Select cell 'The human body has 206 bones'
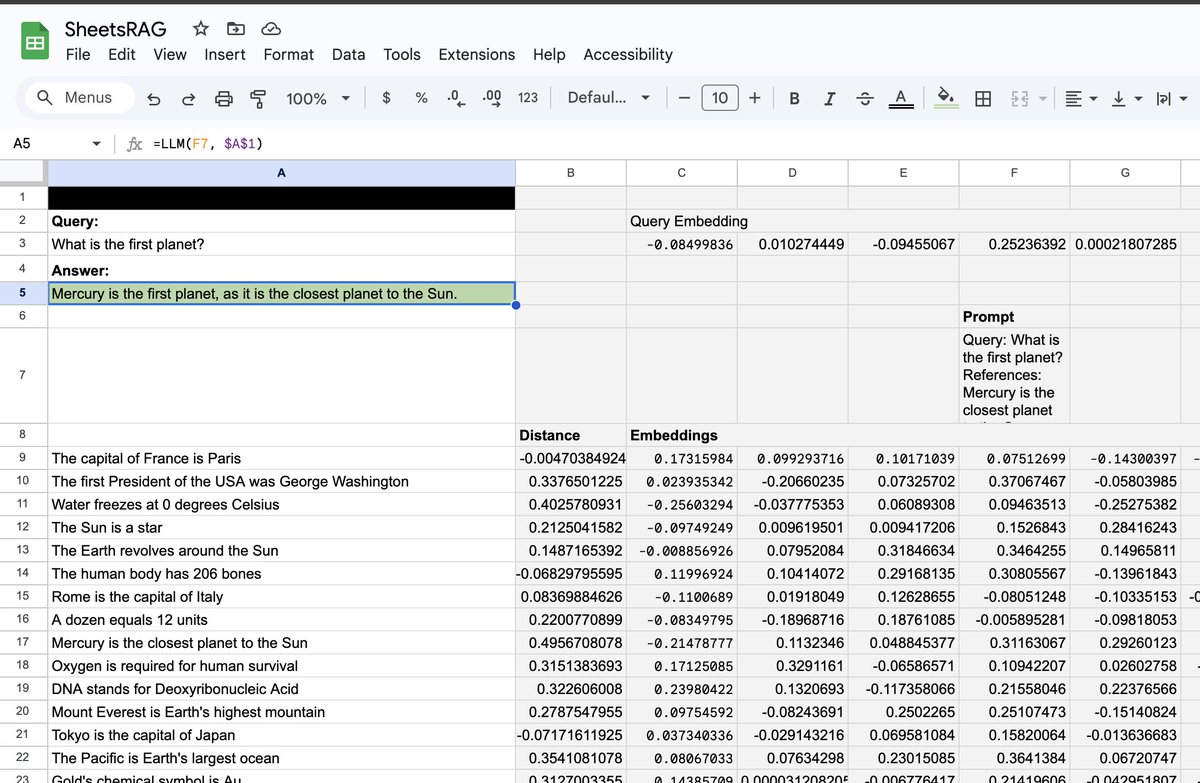 (281, 573)
